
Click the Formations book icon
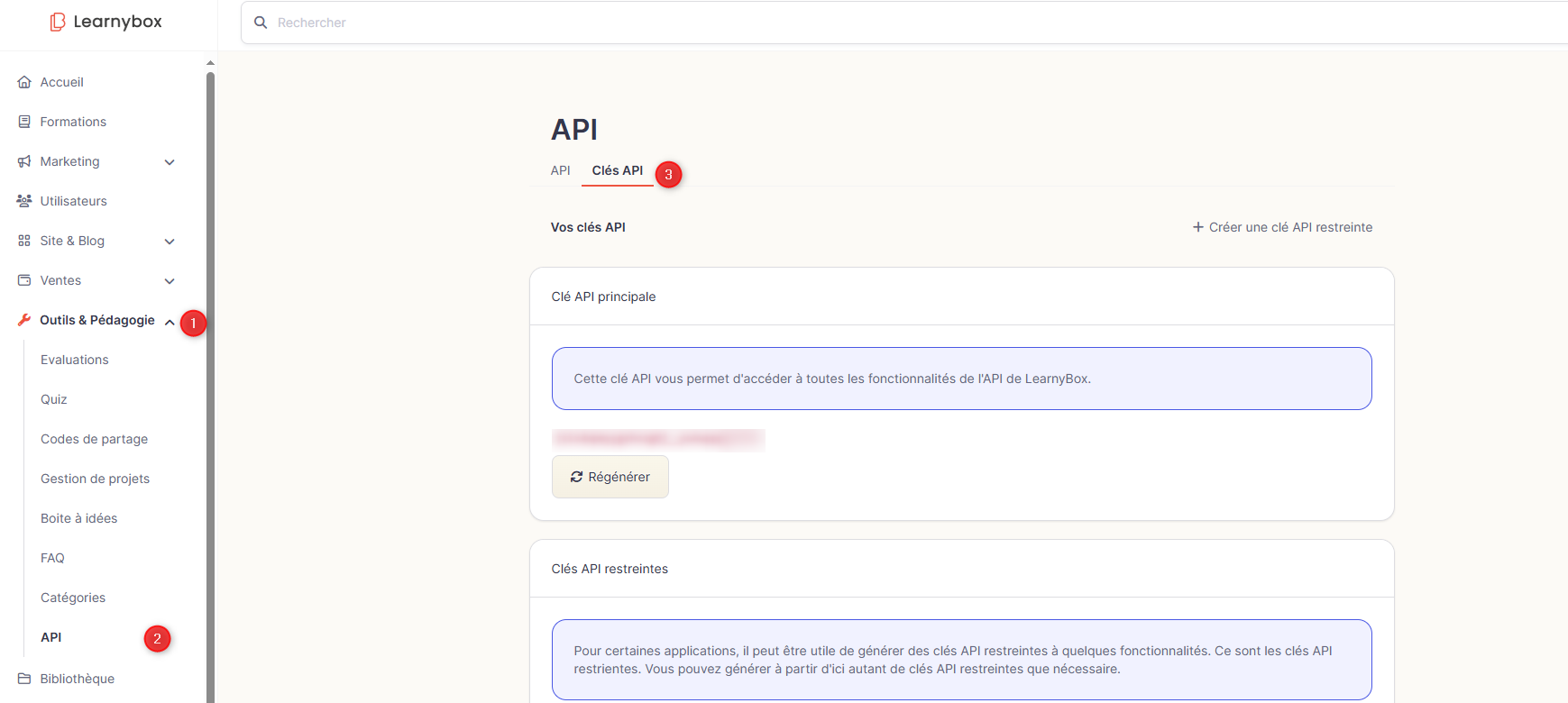click(x=24, y=122)
